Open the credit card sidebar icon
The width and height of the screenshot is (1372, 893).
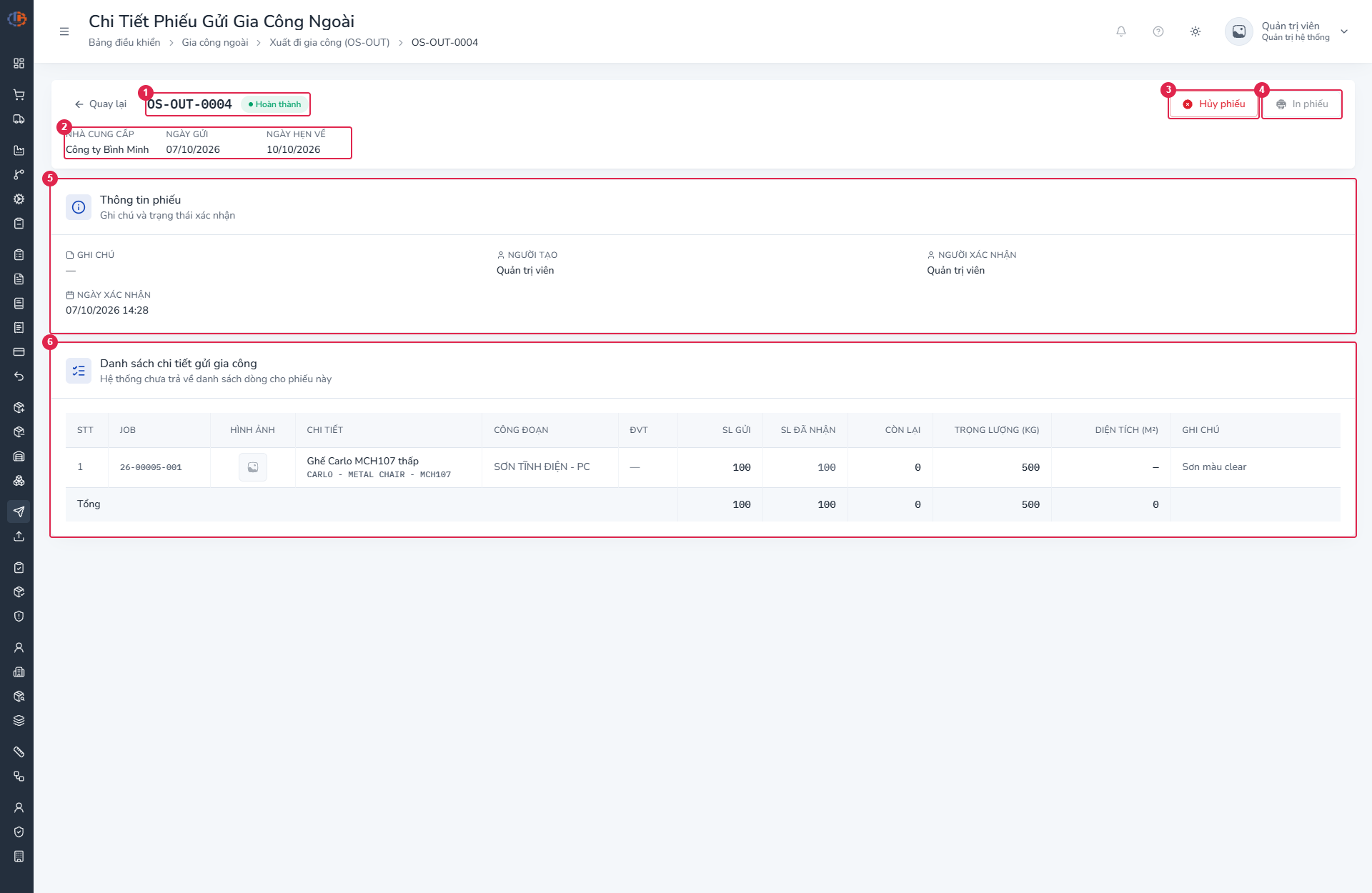point(19,352)
